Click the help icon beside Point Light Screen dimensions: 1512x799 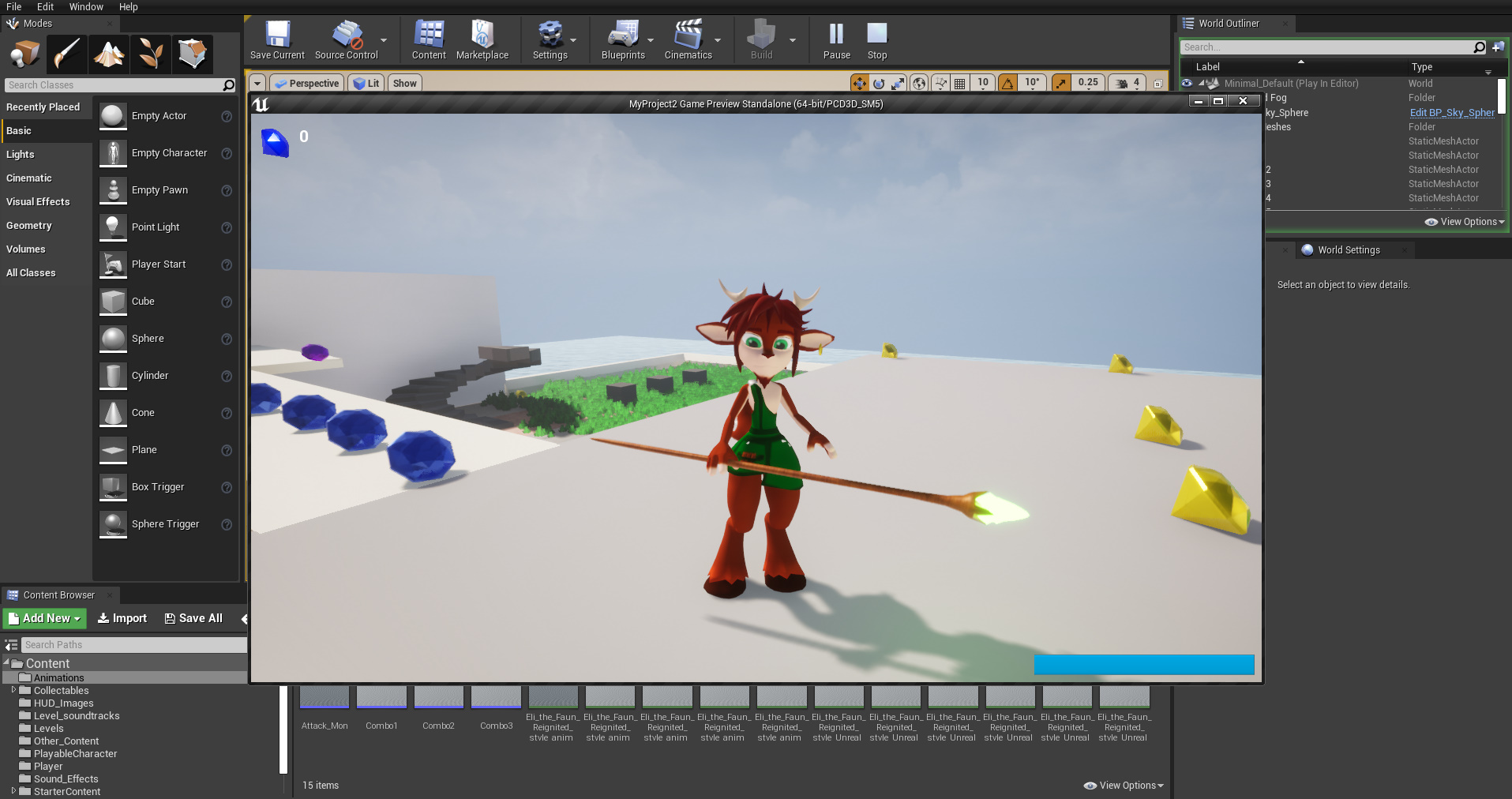227,227
